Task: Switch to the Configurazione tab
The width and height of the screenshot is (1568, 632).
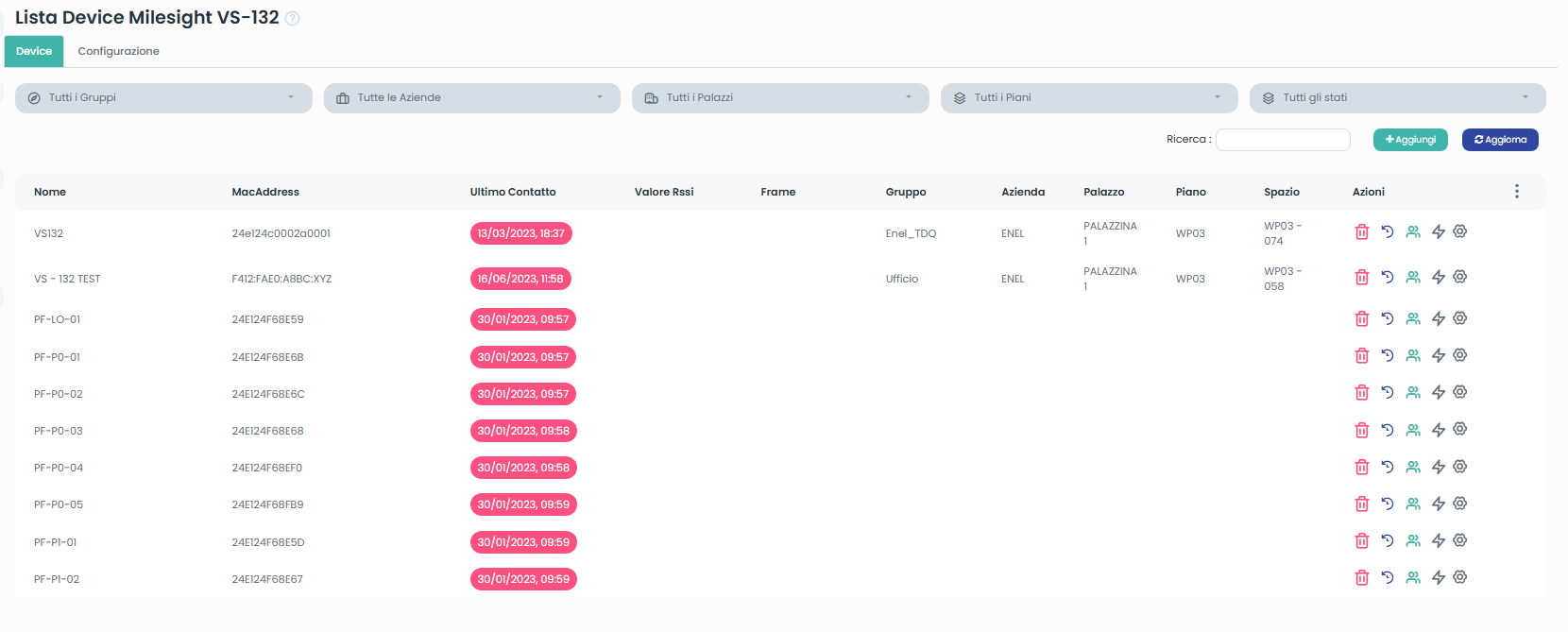Action: tap(118, 51)
